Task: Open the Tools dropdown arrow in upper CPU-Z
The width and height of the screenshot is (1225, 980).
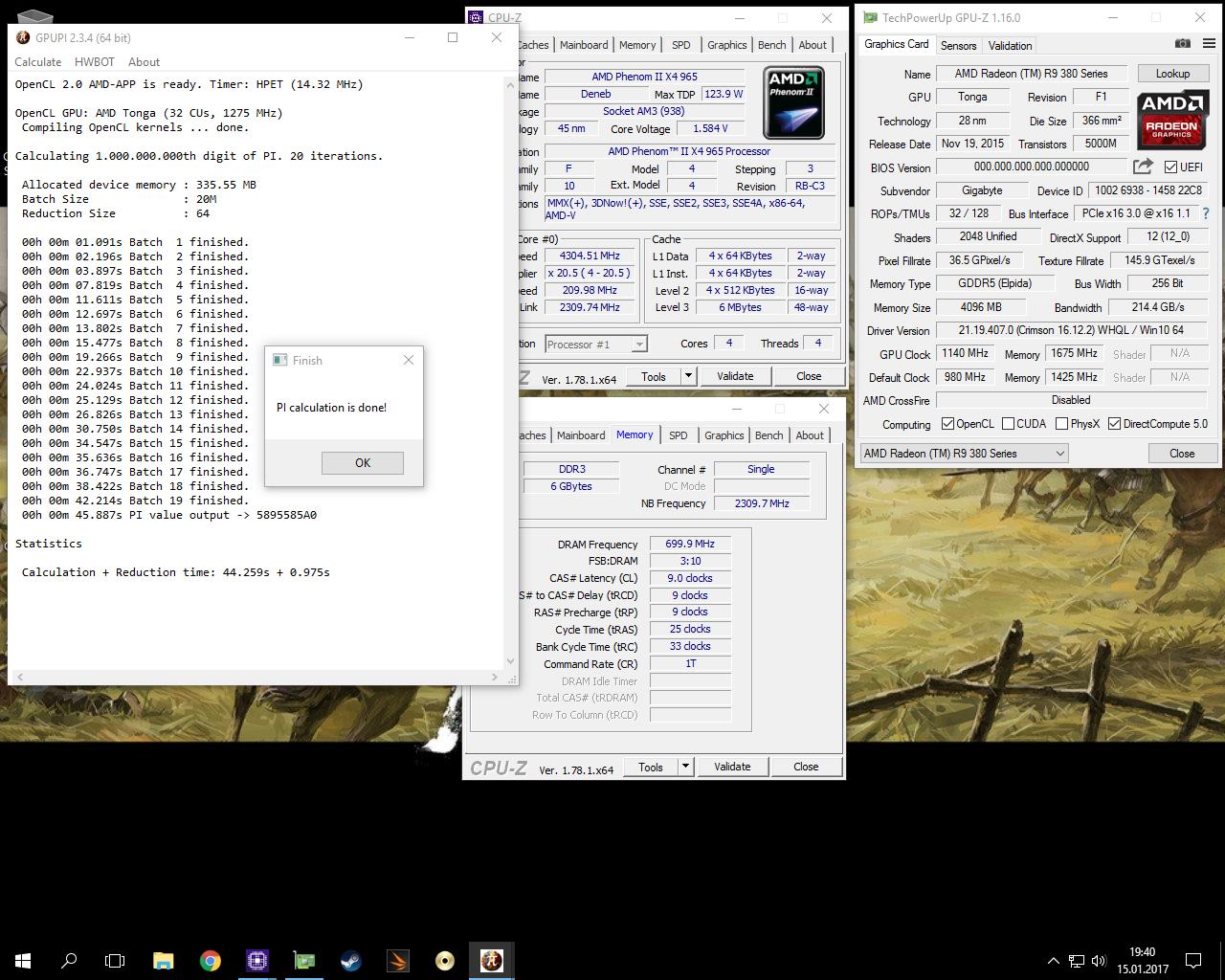Action: 688,376
